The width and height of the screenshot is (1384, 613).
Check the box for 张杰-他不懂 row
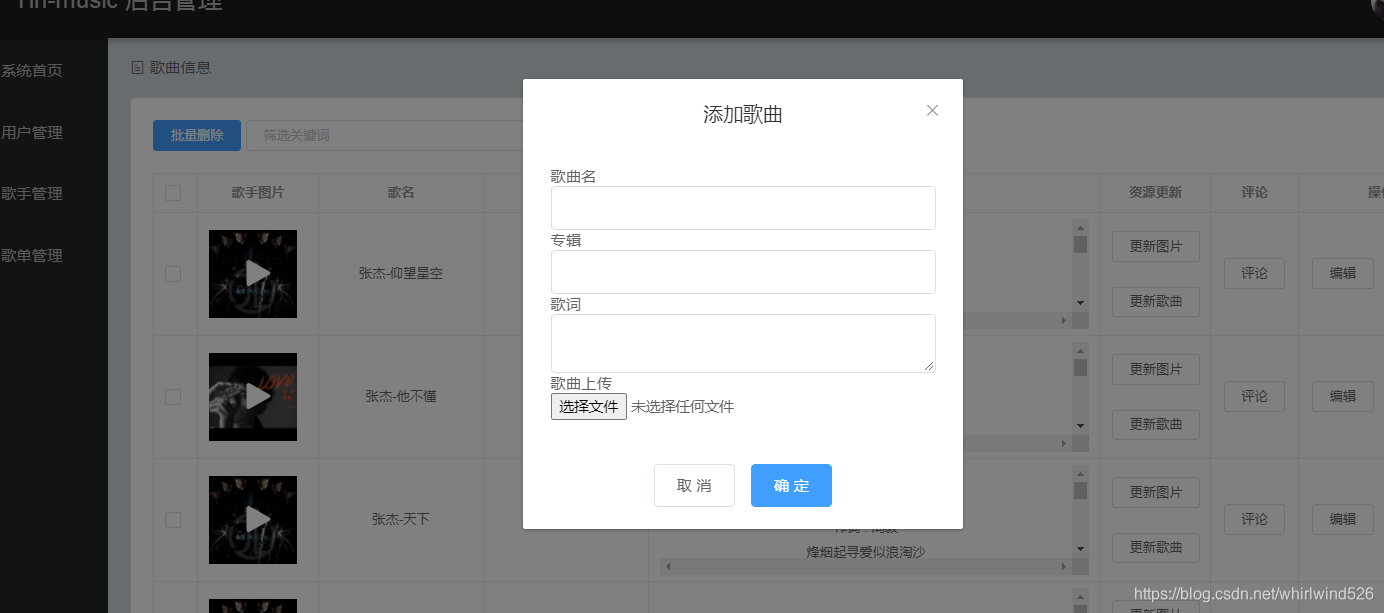[173, 396]
